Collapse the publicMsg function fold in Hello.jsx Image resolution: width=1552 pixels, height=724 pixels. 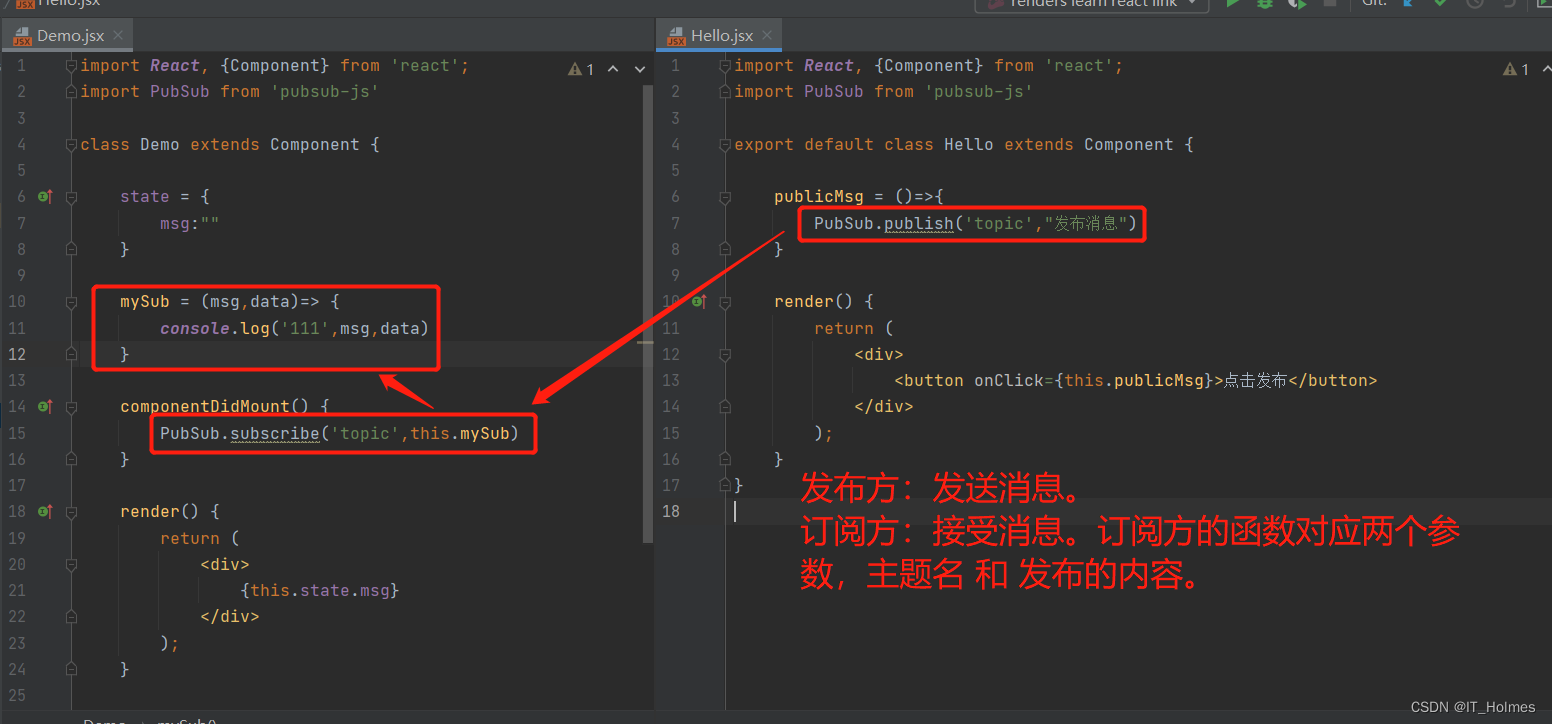tap(725, 197)
